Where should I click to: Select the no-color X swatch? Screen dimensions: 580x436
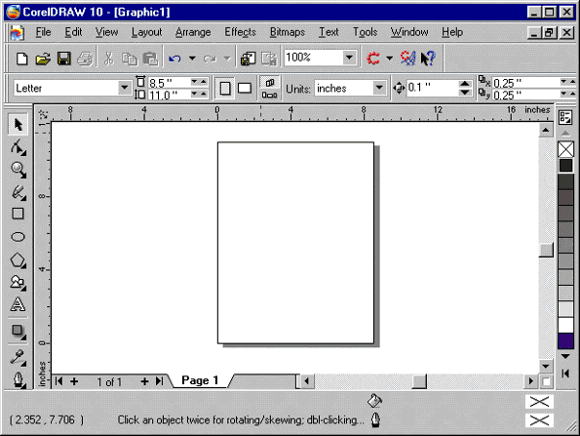pos(566,149)
